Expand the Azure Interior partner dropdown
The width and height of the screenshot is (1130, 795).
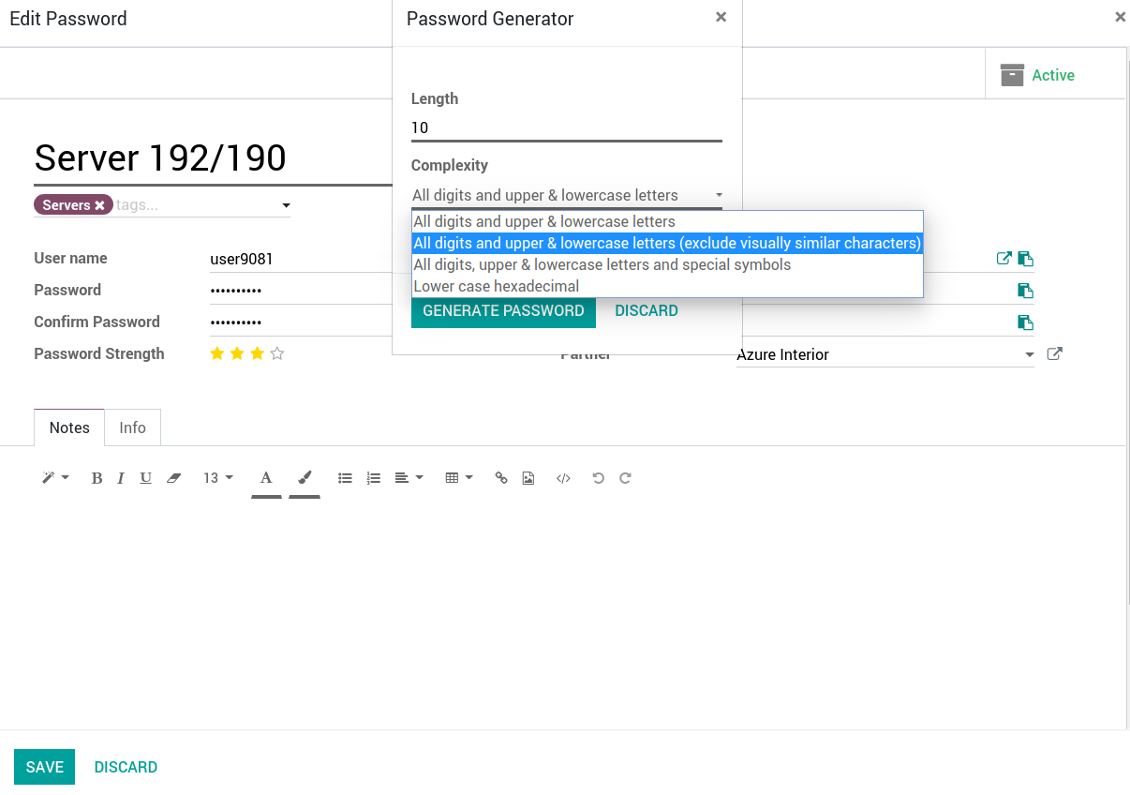pos(1029,355)
